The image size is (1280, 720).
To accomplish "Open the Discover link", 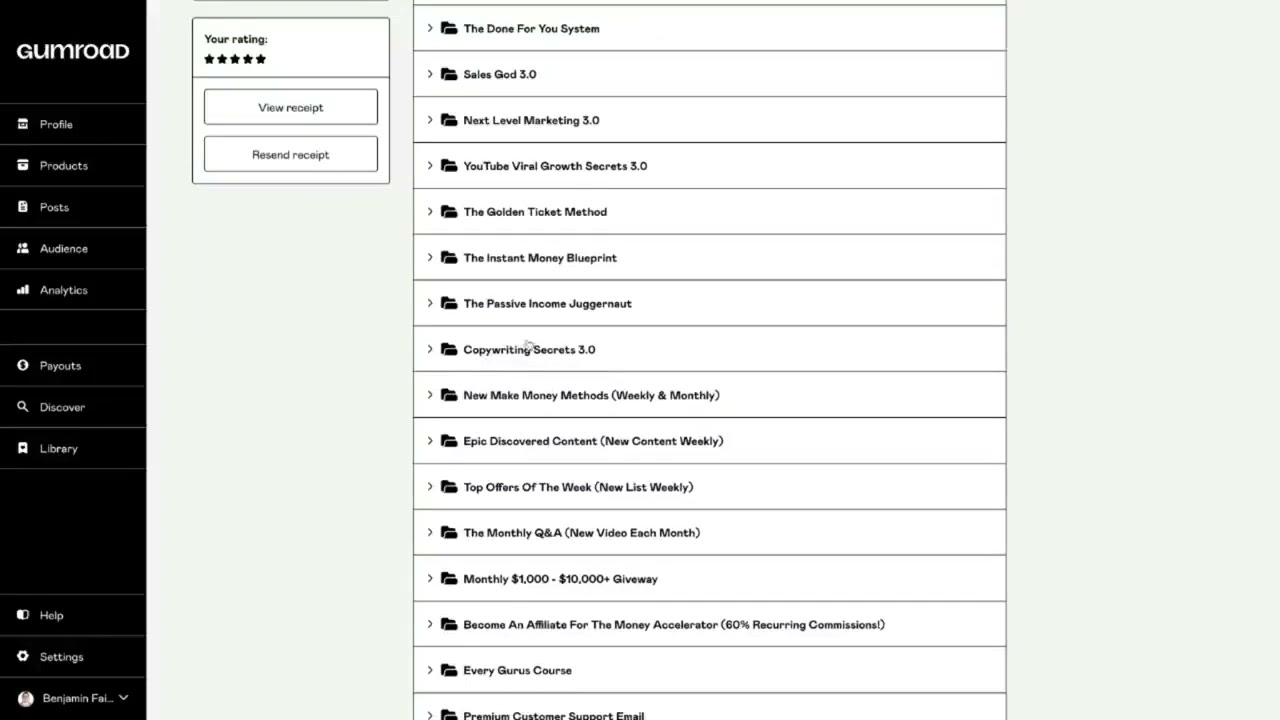I will (x=73, y=407).
